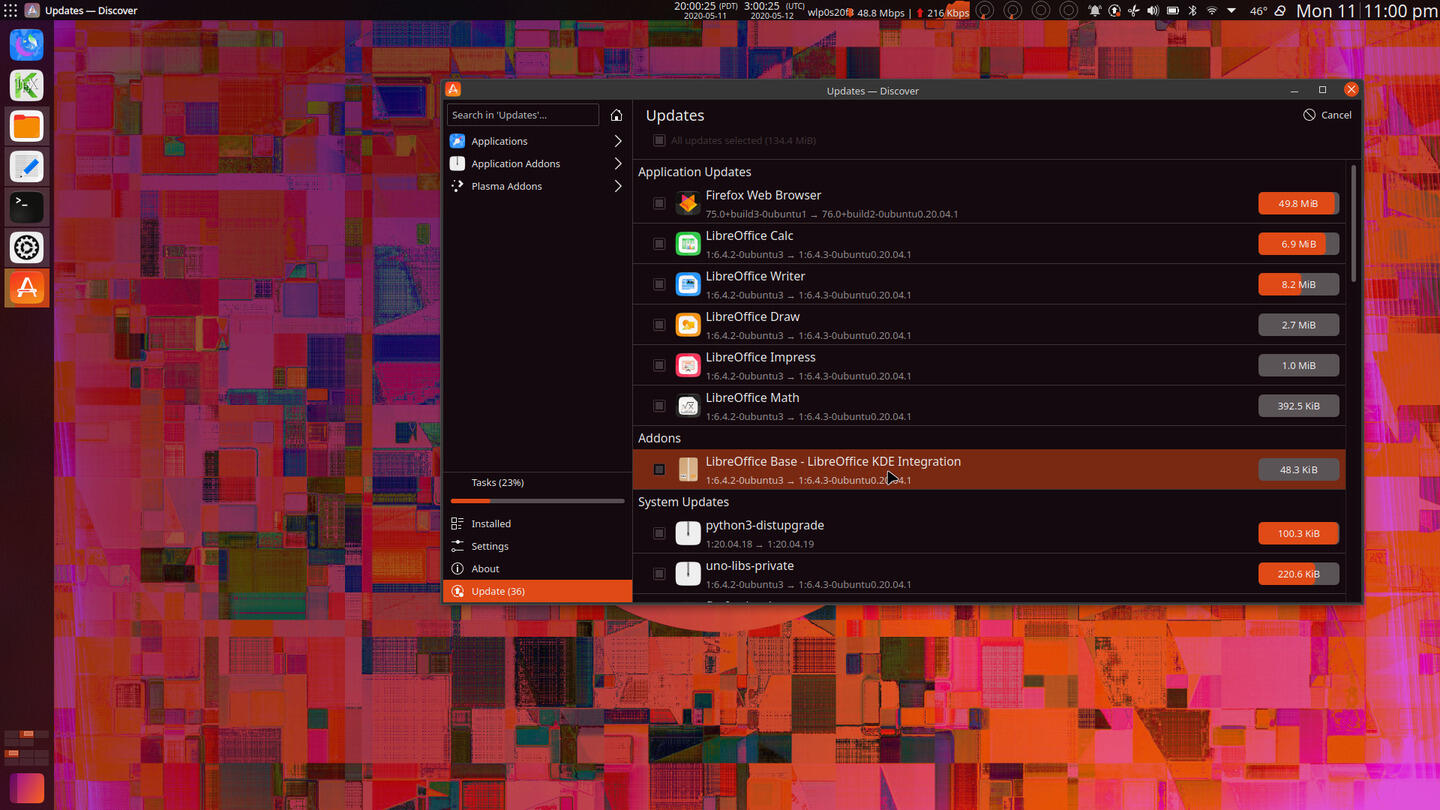Click the Installed list icon in sidebar
This screenshot has width=1440, height=810.
[457, 523]
